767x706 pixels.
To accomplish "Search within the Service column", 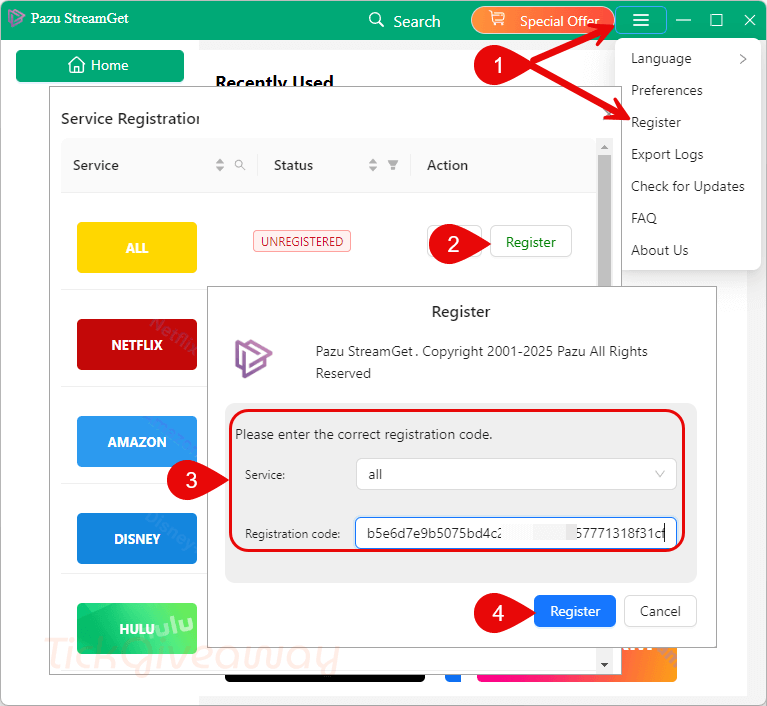I will 240,165.
